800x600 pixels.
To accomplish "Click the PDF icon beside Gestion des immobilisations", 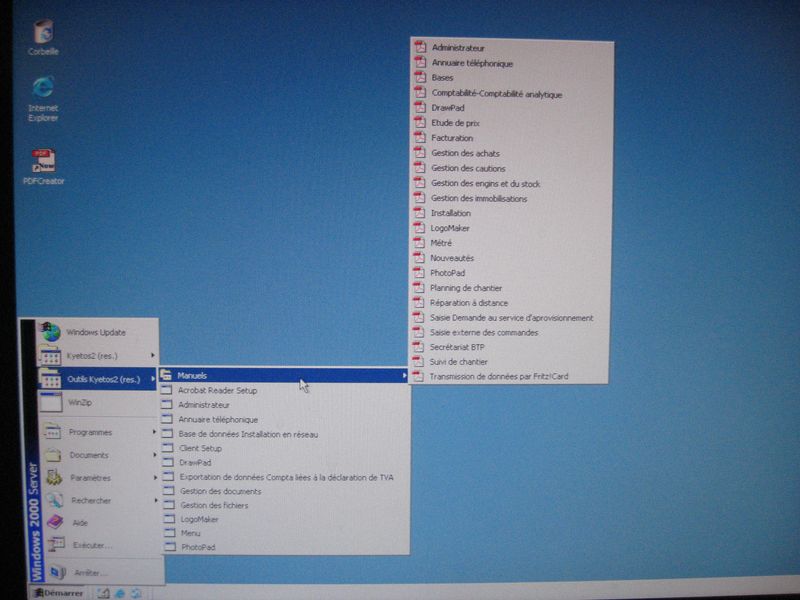I will point(419,197).
